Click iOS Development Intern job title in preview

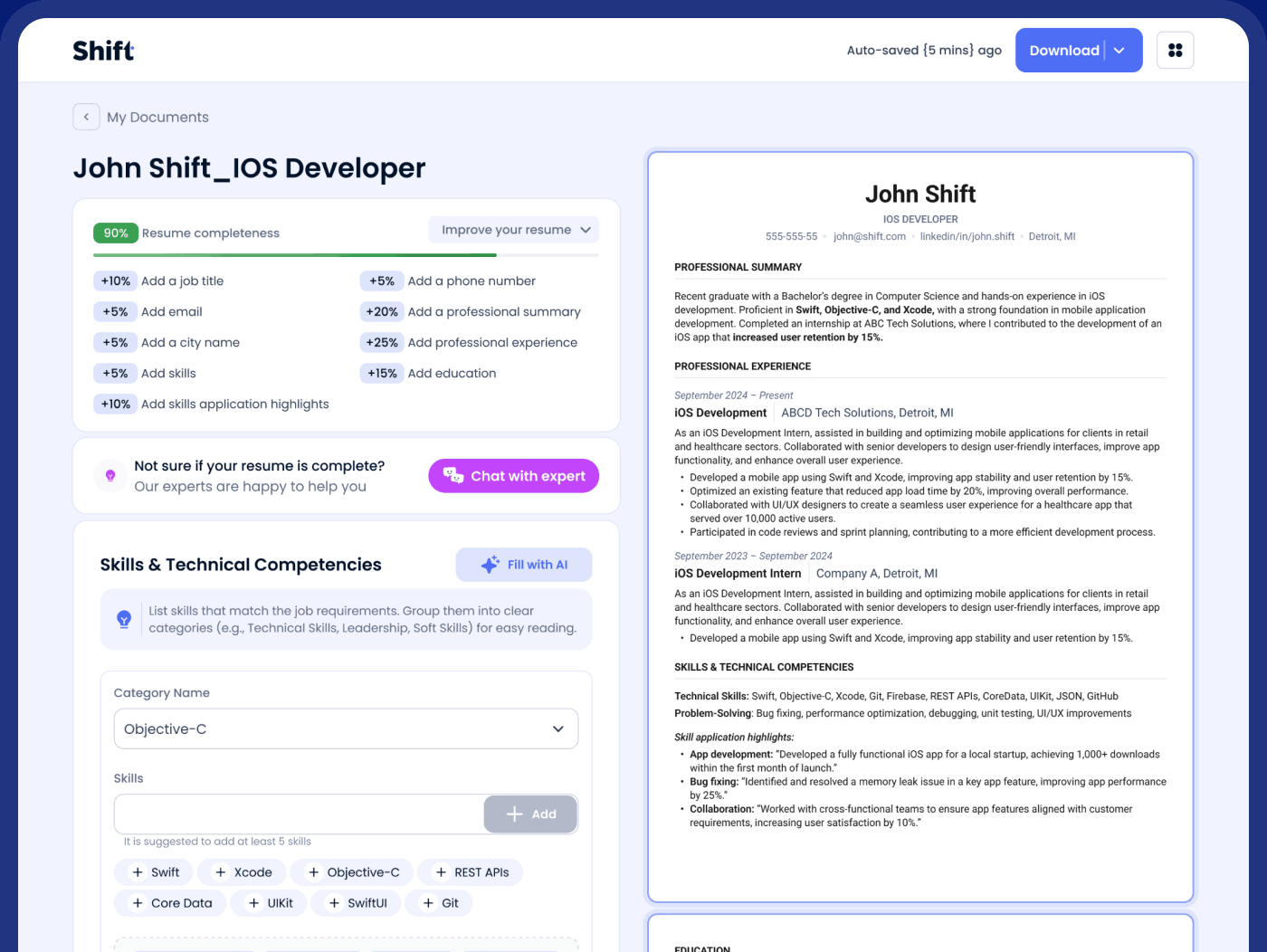738,574
